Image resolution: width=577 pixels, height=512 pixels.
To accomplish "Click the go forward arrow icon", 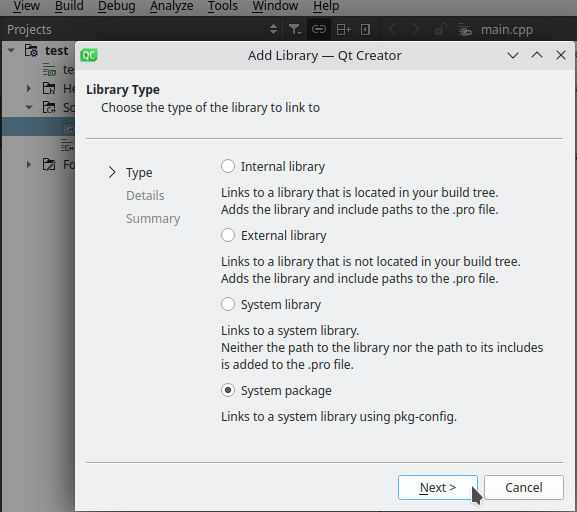I will pyautogui.click(x=415, y=29).
